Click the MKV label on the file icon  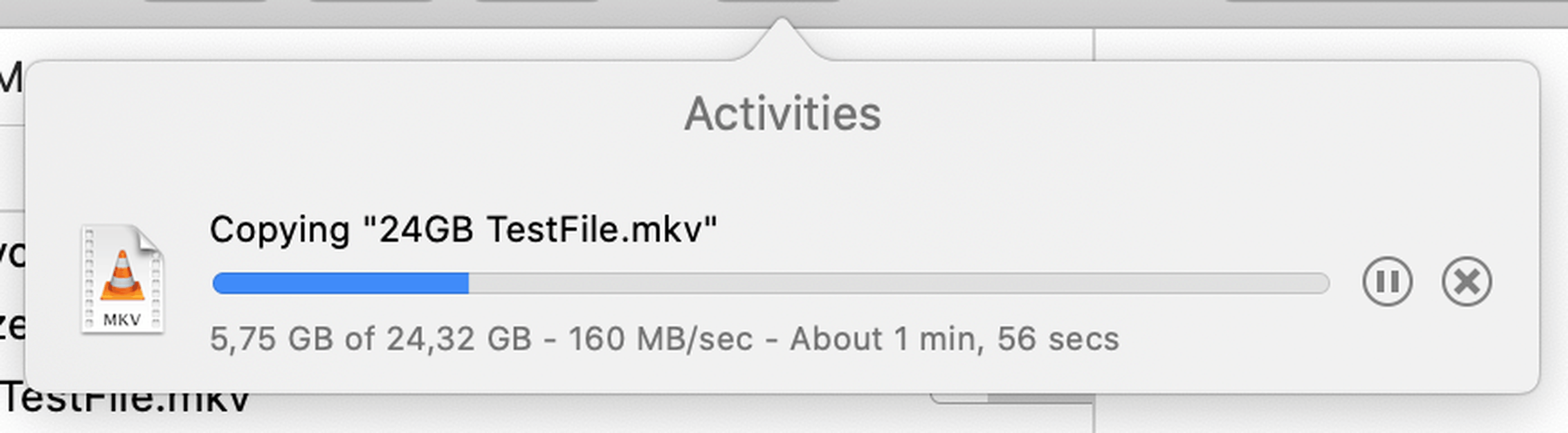coord(122,320)
